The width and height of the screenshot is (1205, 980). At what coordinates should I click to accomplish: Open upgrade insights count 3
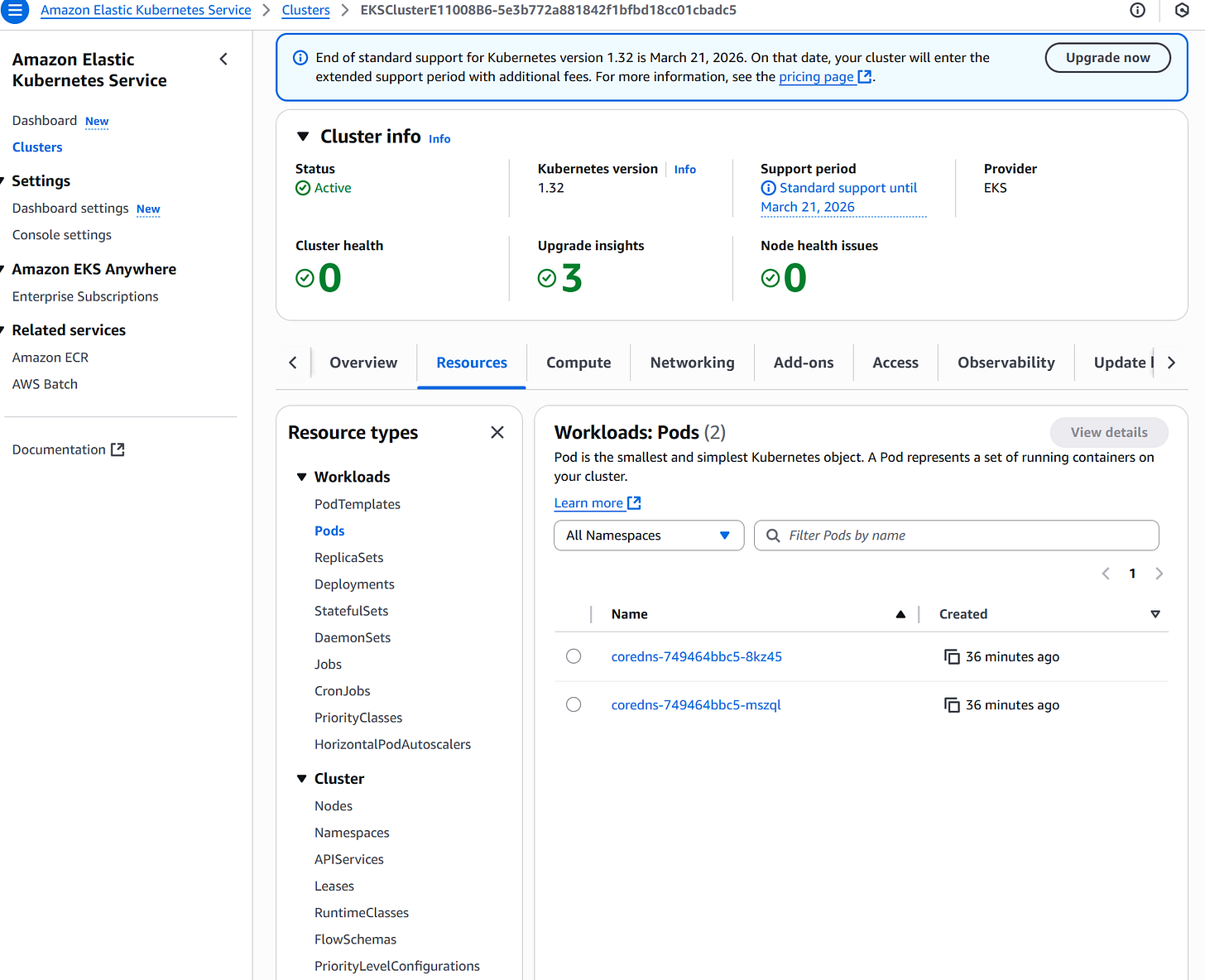click(572, 278)
